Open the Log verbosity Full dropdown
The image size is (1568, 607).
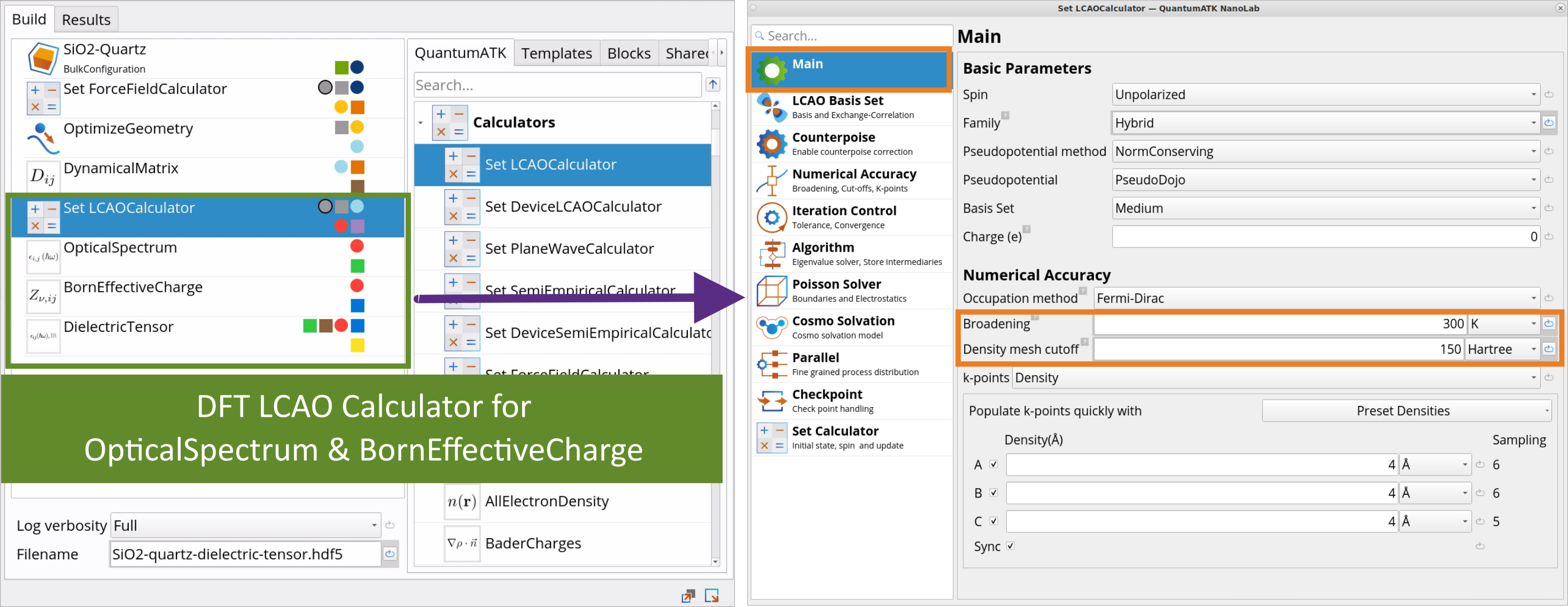(245, 525)
